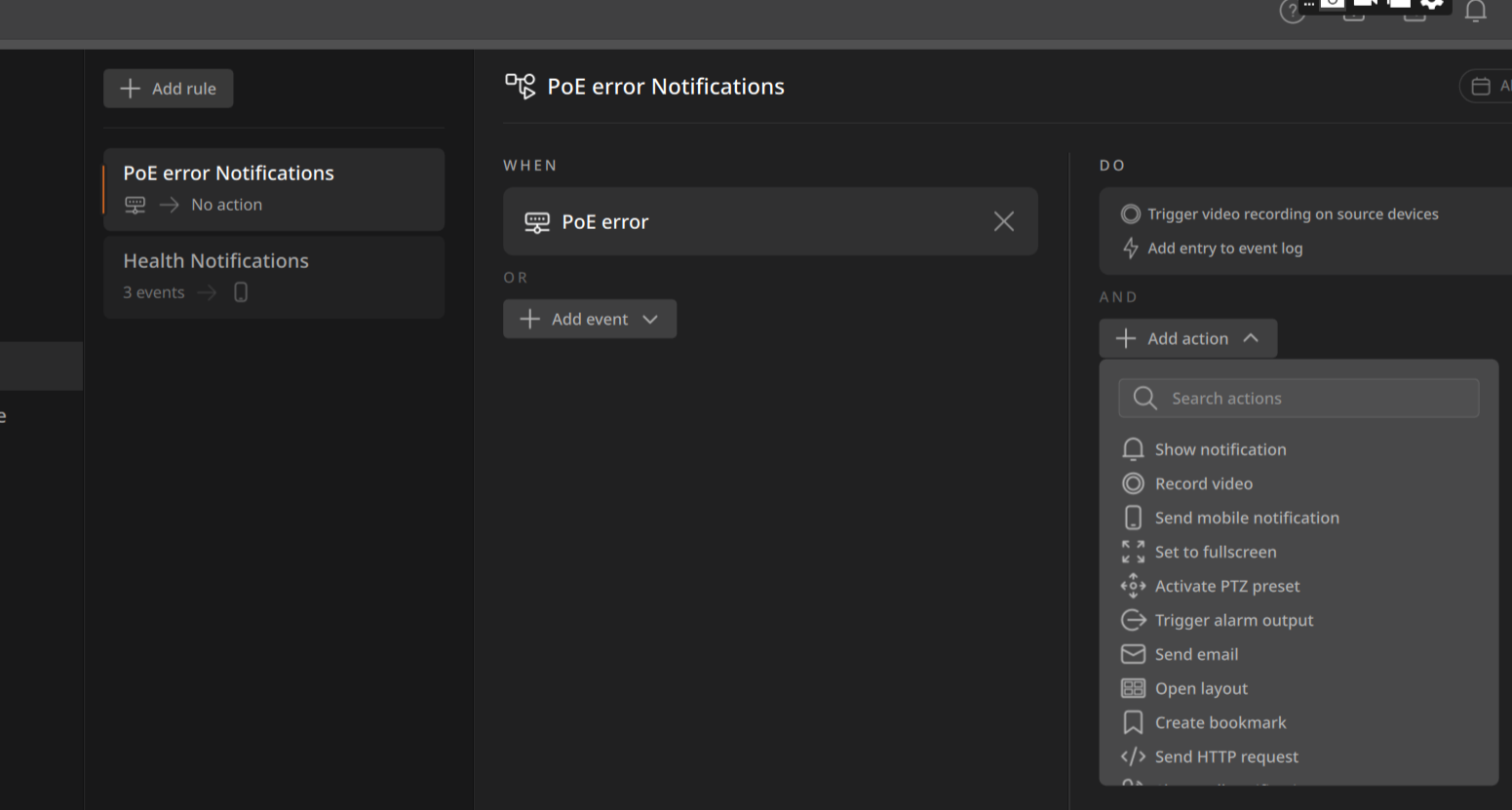The width and height of the screenshot is (1512, 810).
Task: Click the rule flow icon beside the title
Action: pyautogui.click(x=520, y=87)
